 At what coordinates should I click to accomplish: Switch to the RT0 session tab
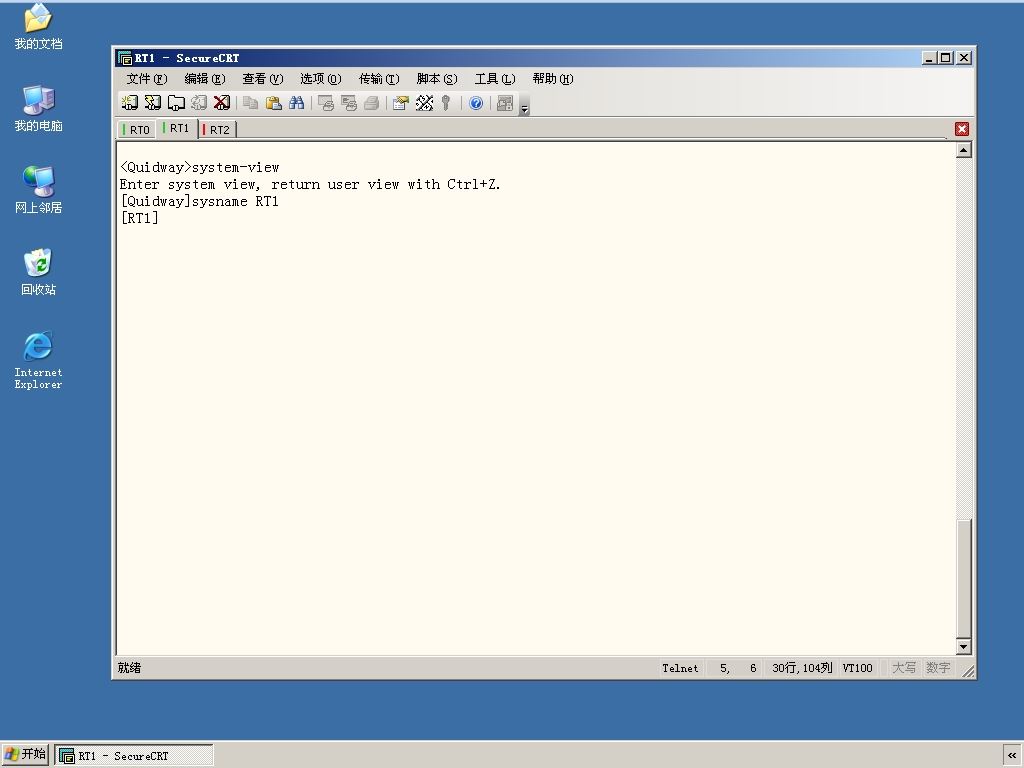[x=136, y=130]
